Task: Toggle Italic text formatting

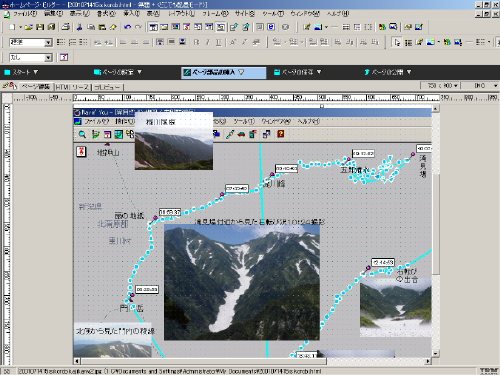Action: click(x=207, y=42)
